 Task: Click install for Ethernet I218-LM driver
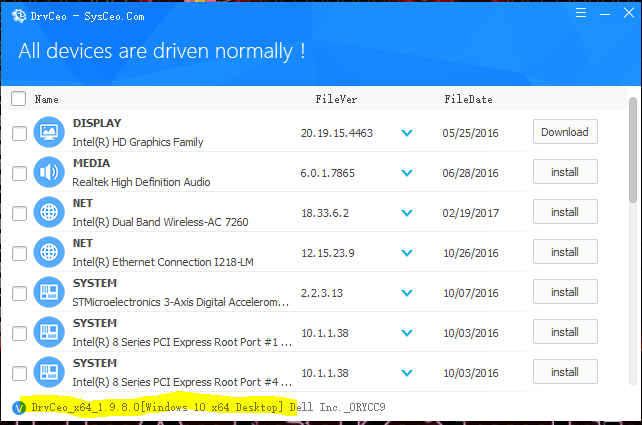(x=565, y=252)
